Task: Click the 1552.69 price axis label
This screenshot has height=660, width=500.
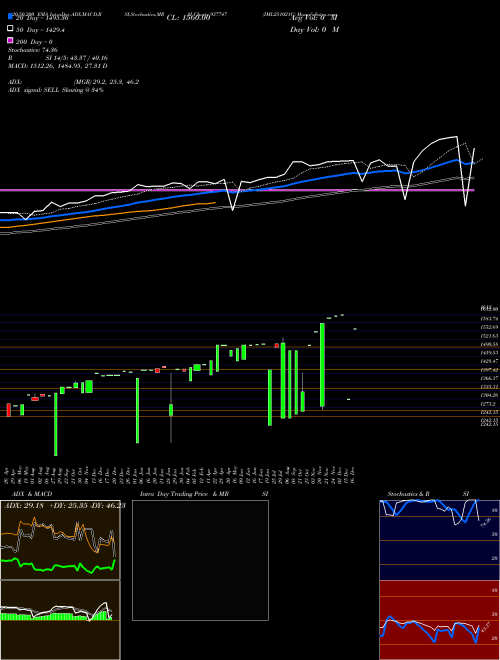Action: [489, 327]
